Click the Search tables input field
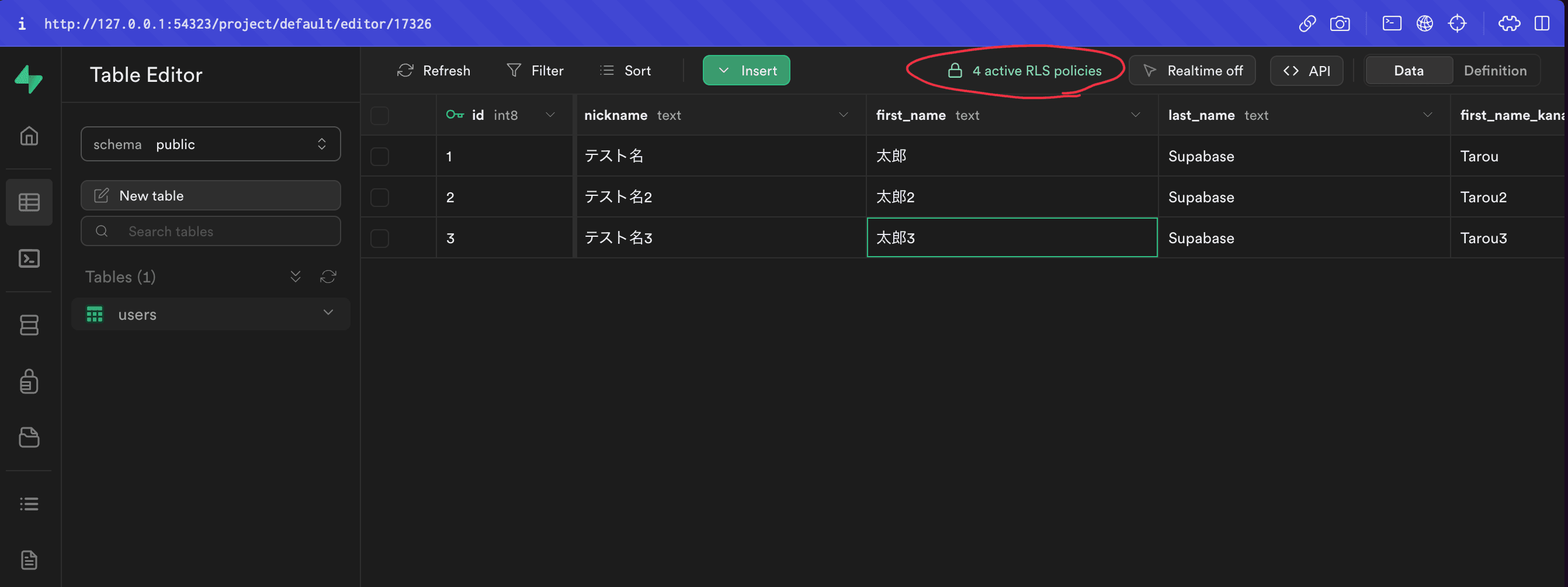 click(210, 232)
